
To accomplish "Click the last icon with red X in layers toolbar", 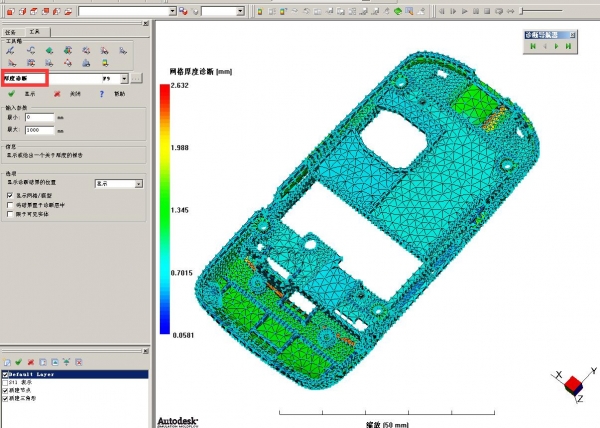I will [x=78, y=362].
